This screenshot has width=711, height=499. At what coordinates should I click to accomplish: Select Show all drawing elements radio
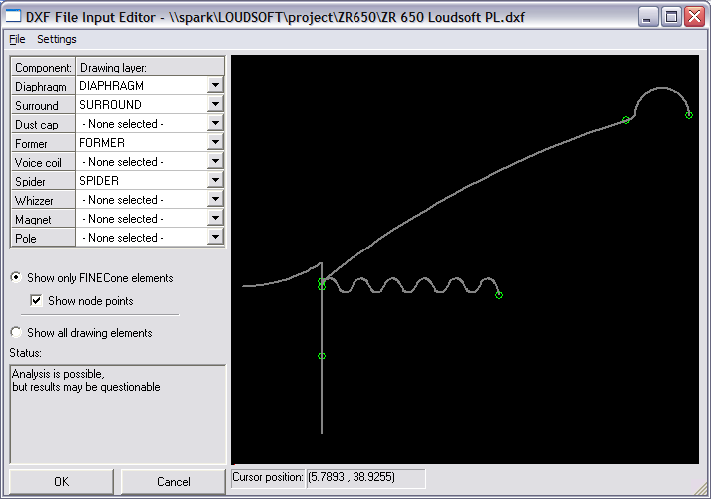(x=16, y=332)
